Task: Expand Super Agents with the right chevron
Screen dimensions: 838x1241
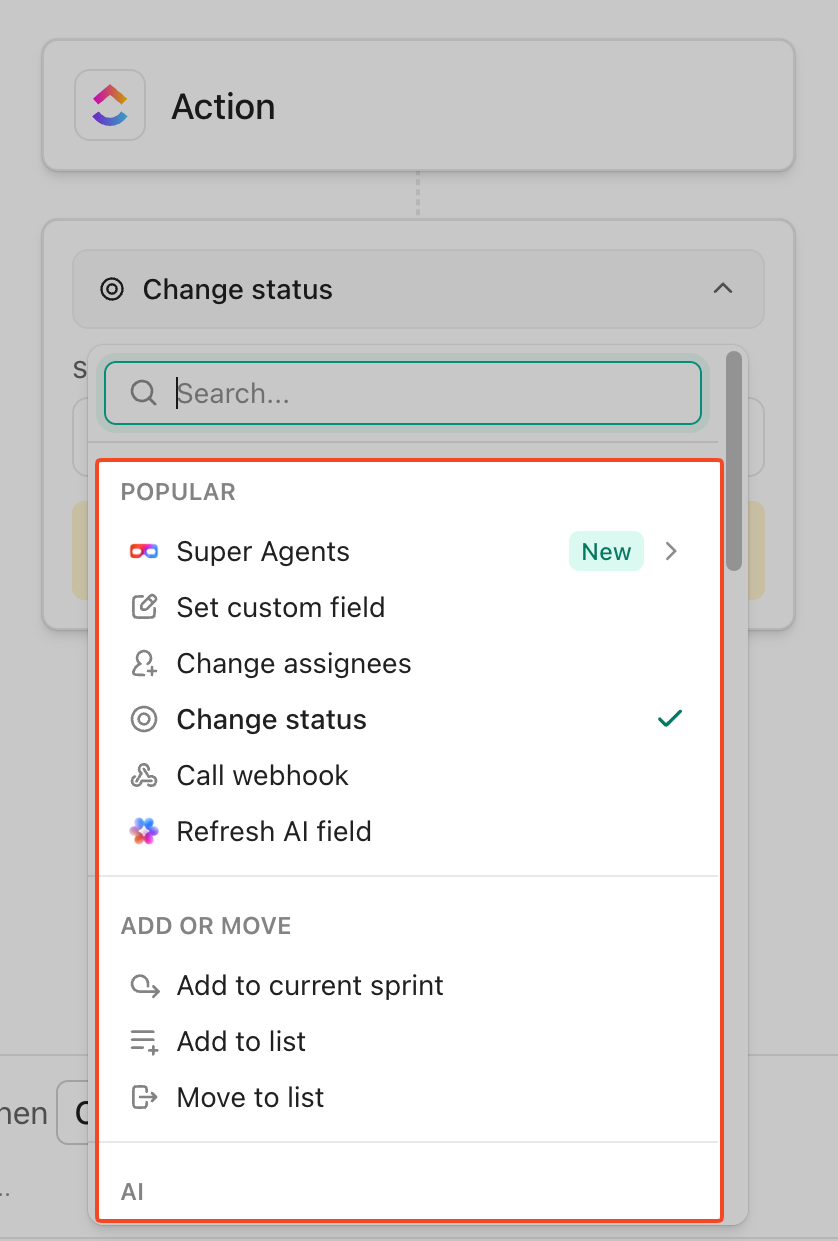Action: click(670, 551)
